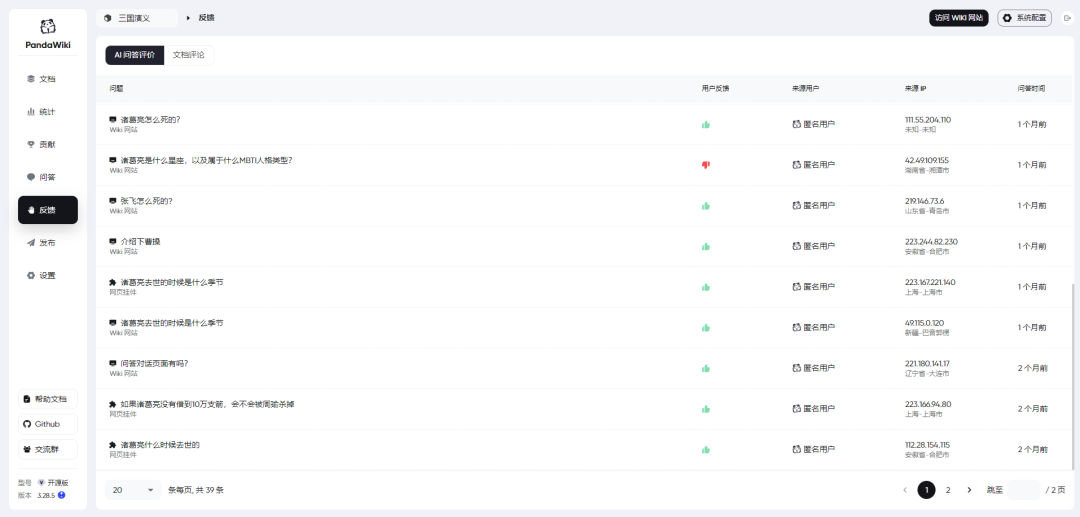
Task: Select the AI 问答评价 tab
Action: (x=134, y=55)
